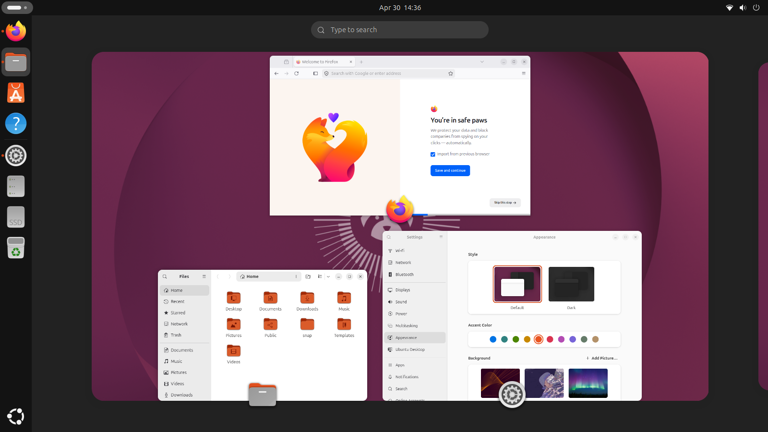Choose the blue accent color

493,339
